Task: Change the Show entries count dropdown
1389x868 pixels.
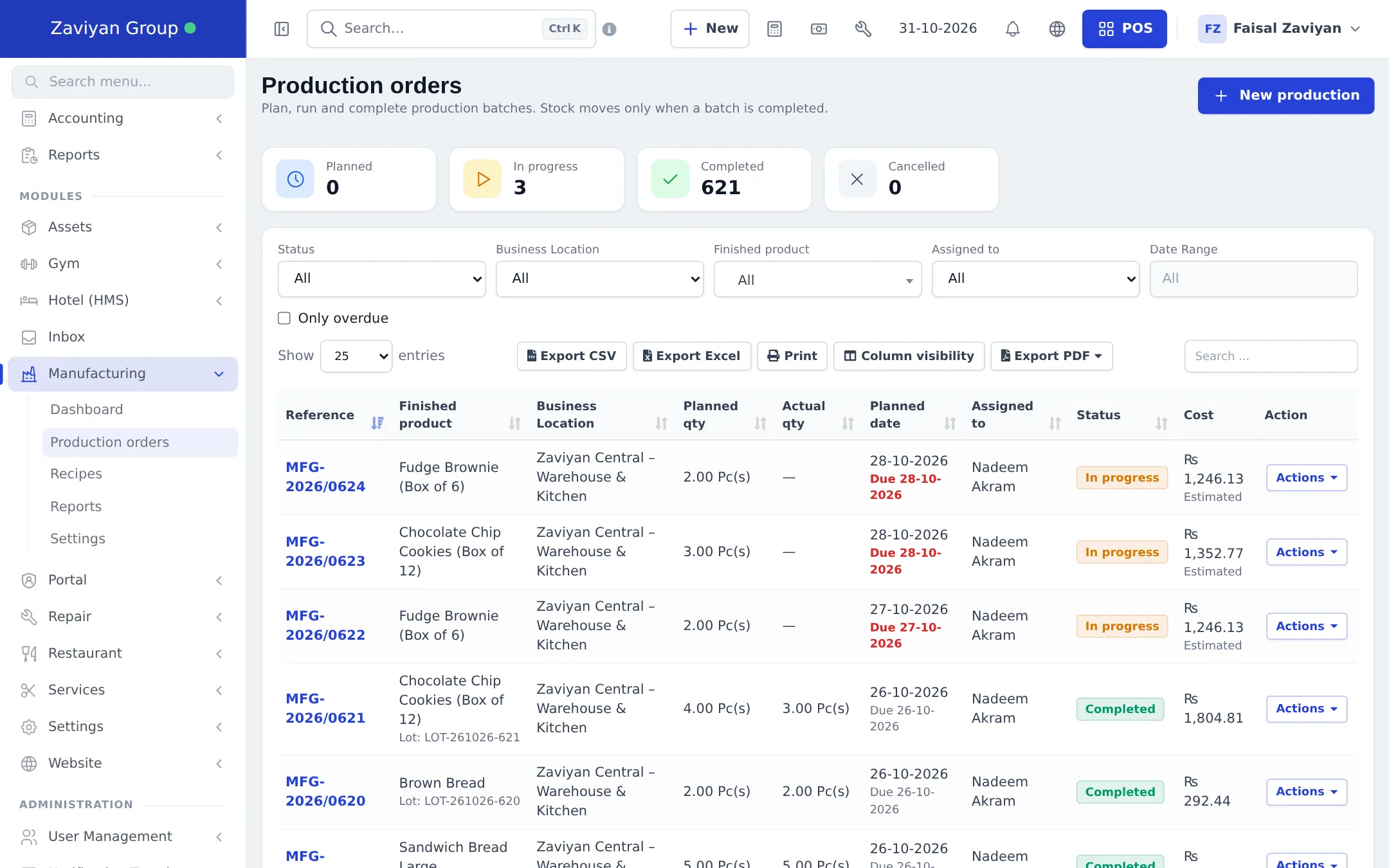Action: click(x=356, y=356)
